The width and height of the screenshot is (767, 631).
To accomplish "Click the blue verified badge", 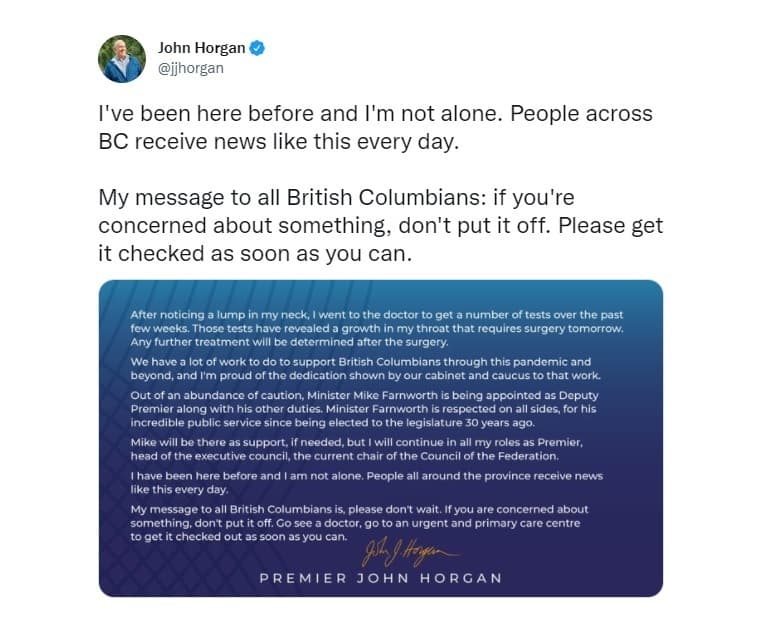I will [x=257, y=48].
